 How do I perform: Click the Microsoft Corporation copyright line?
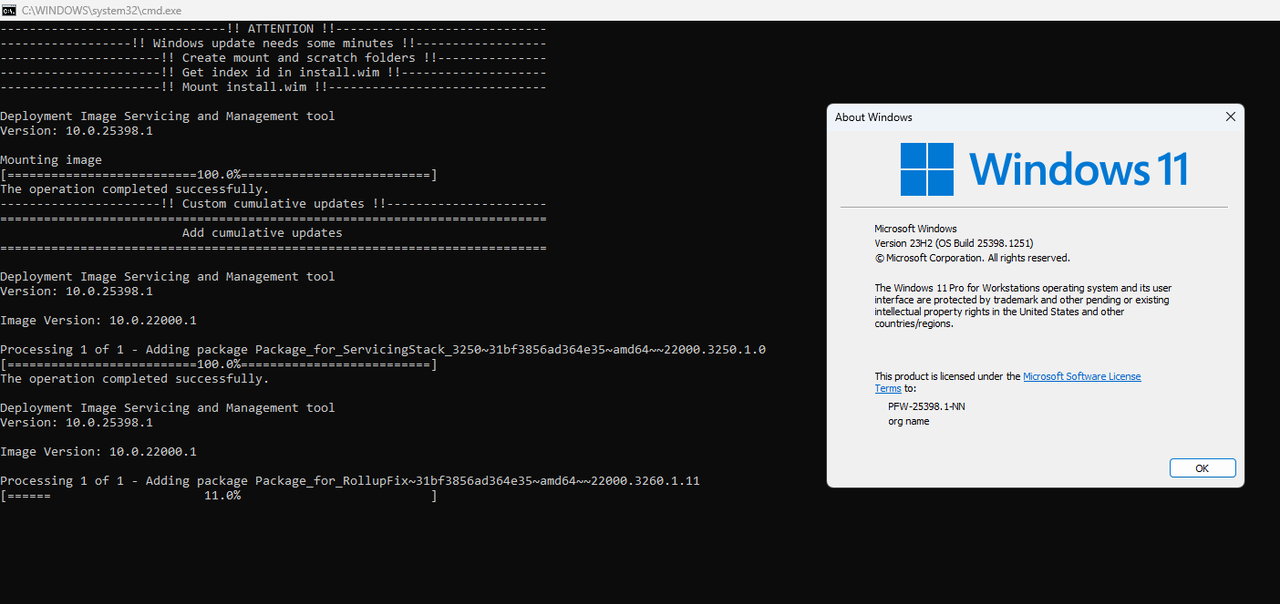point(973,258)
